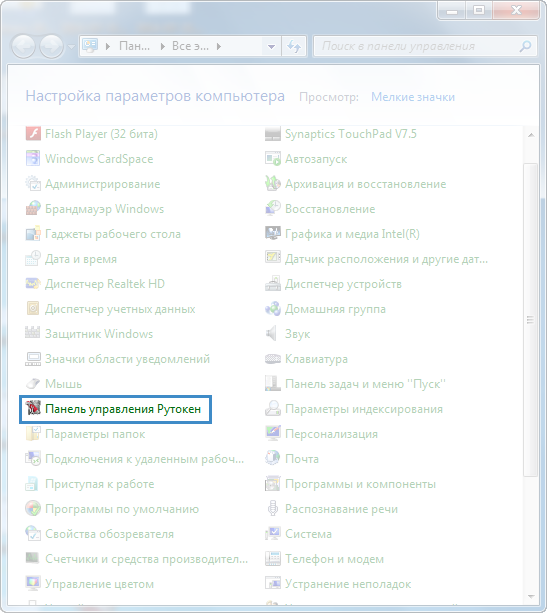Click the Домашняя группа icon

pos(273,309)
